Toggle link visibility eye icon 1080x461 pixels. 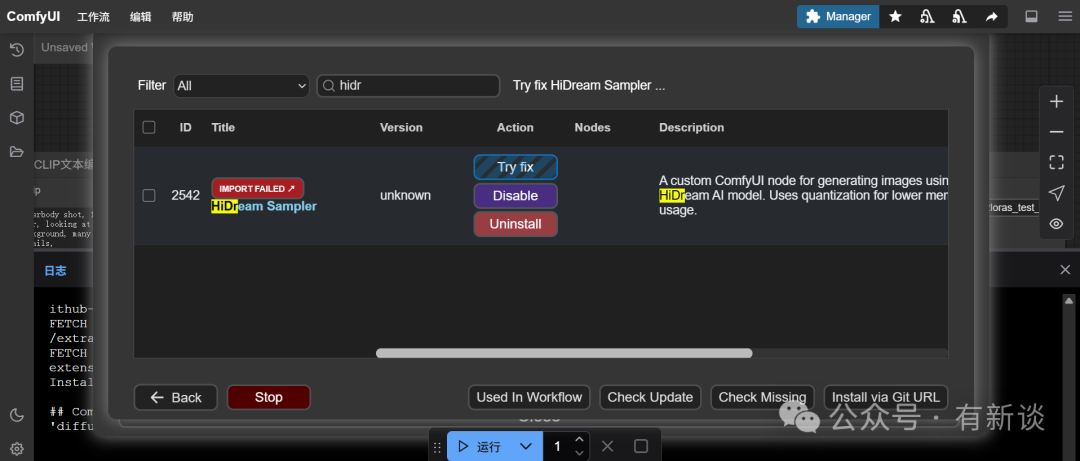click(x=1056, y=224)
